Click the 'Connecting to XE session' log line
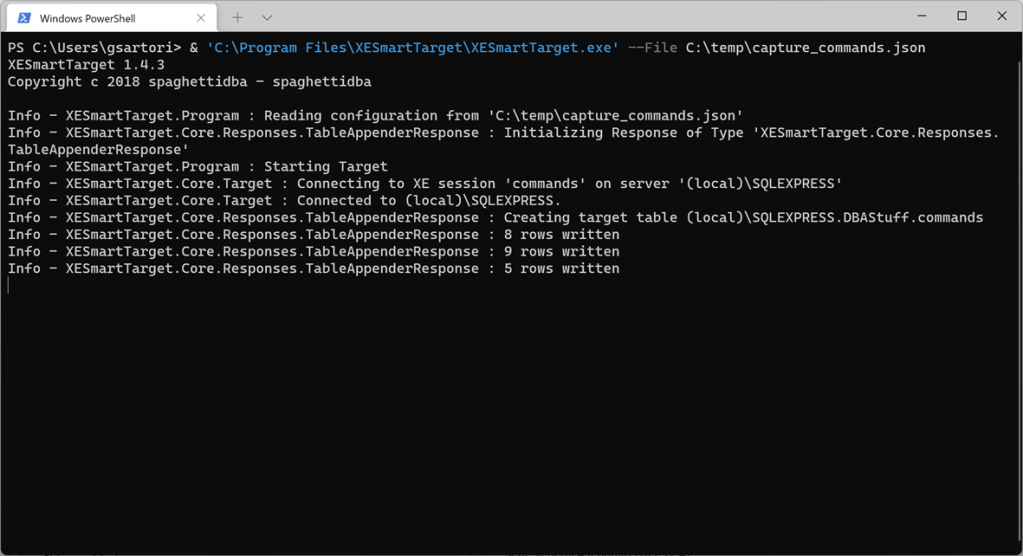 [x=425, y=184]
